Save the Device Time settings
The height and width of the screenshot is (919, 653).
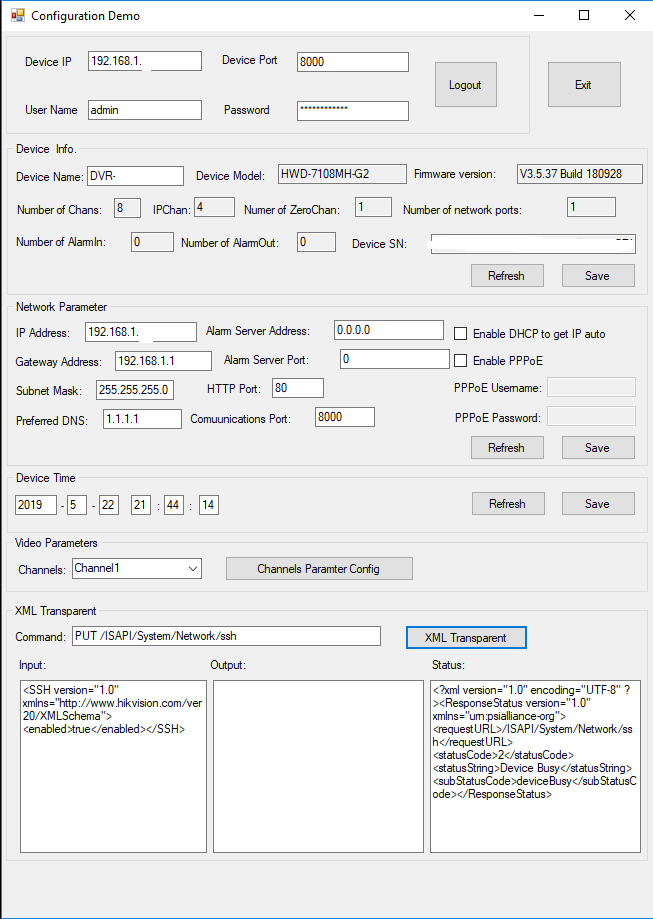tap(597, 504)
